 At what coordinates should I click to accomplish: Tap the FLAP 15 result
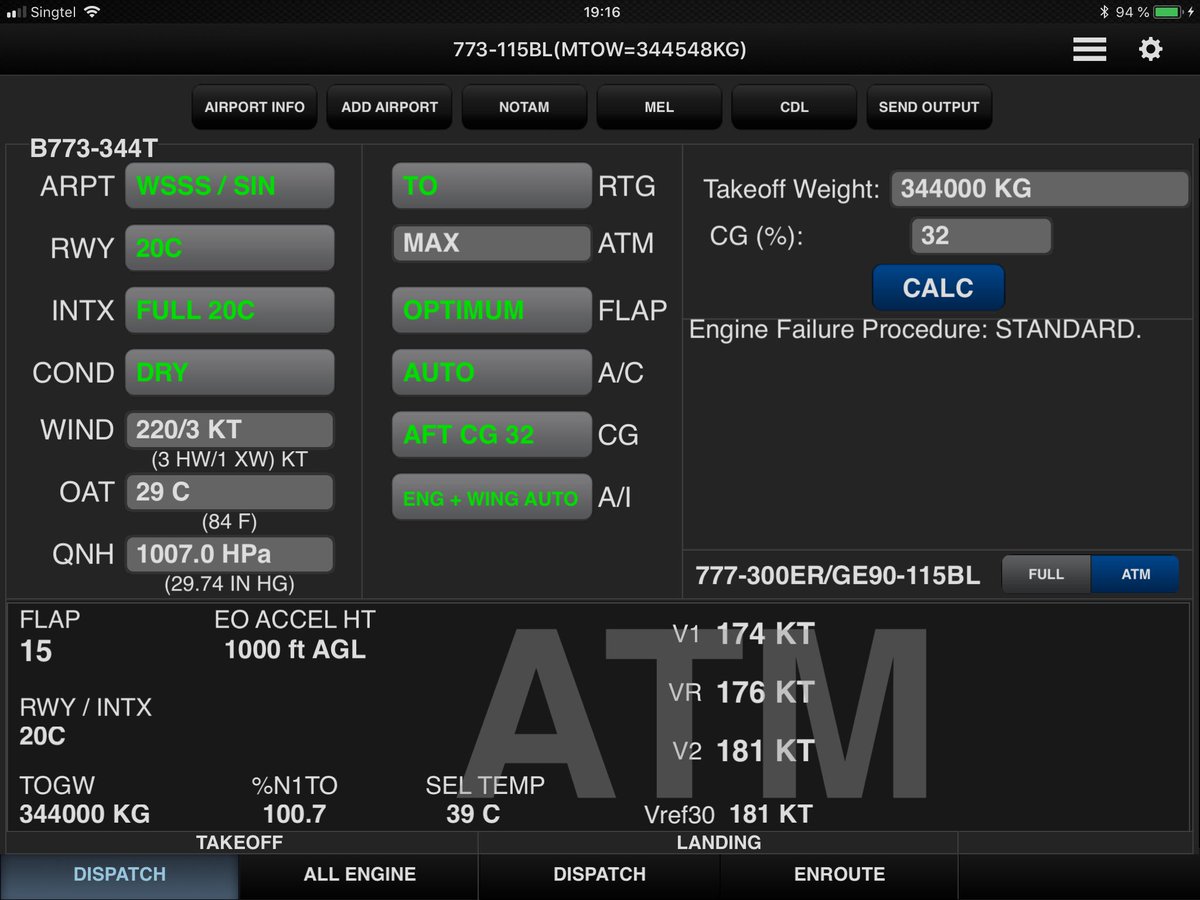[36, 652]
